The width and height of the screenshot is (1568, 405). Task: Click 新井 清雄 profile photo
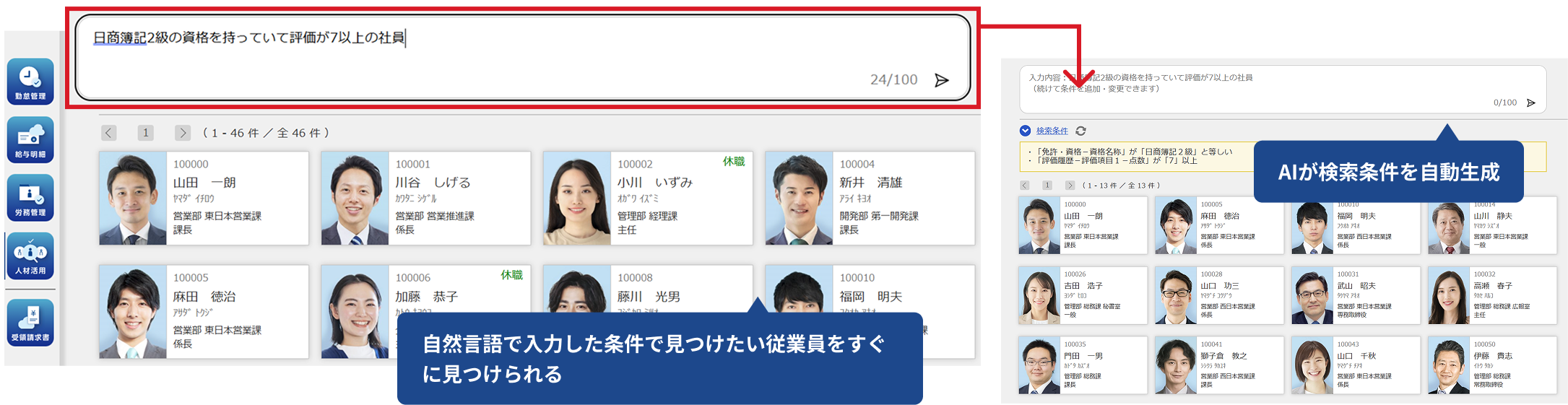tap(800, 199)
